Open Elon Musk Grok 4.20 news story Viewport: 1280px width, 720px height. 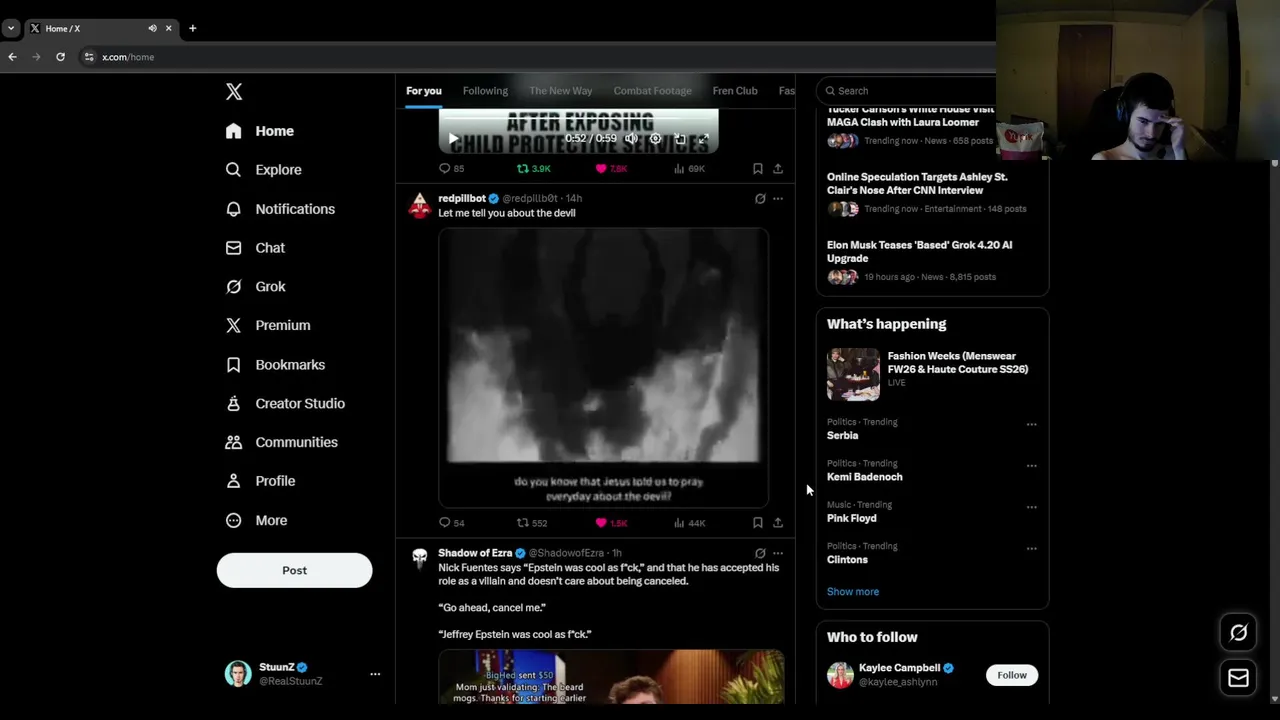[932, 262]
